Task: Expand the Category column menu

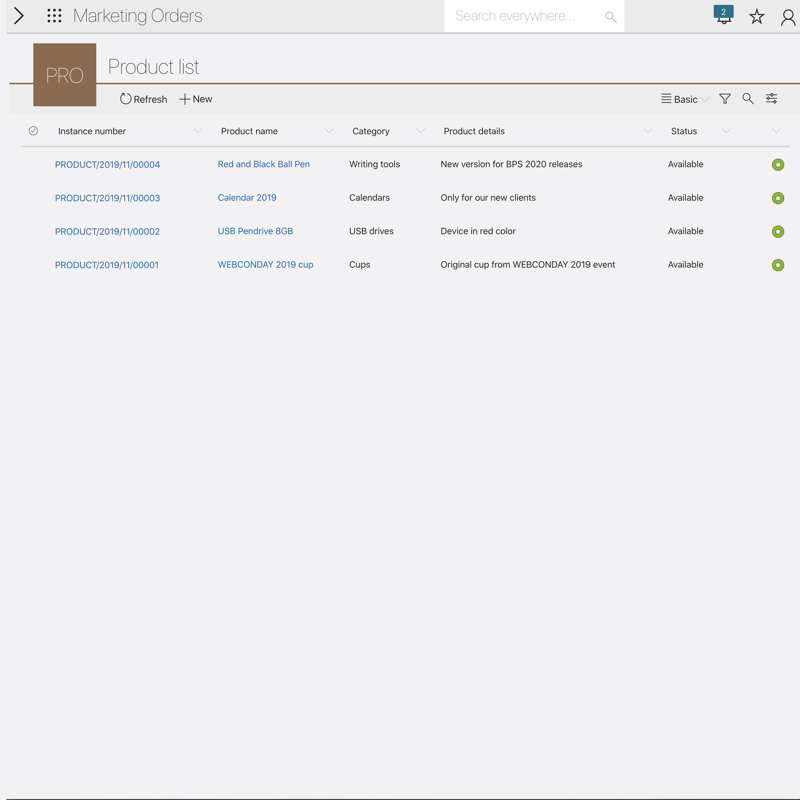Action: (x=420, y=131)
